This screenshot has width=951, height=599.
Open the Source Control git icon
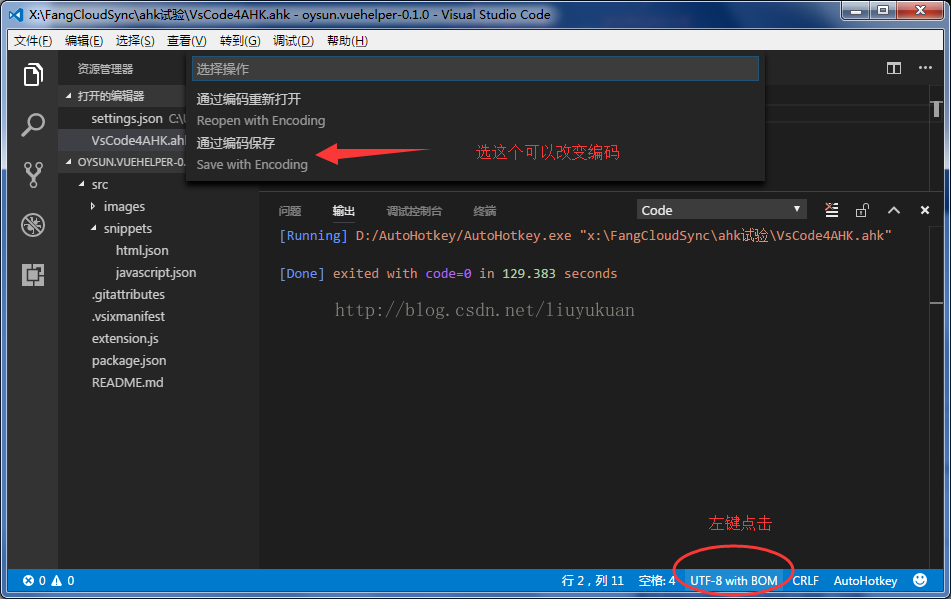tap(33, 175)
